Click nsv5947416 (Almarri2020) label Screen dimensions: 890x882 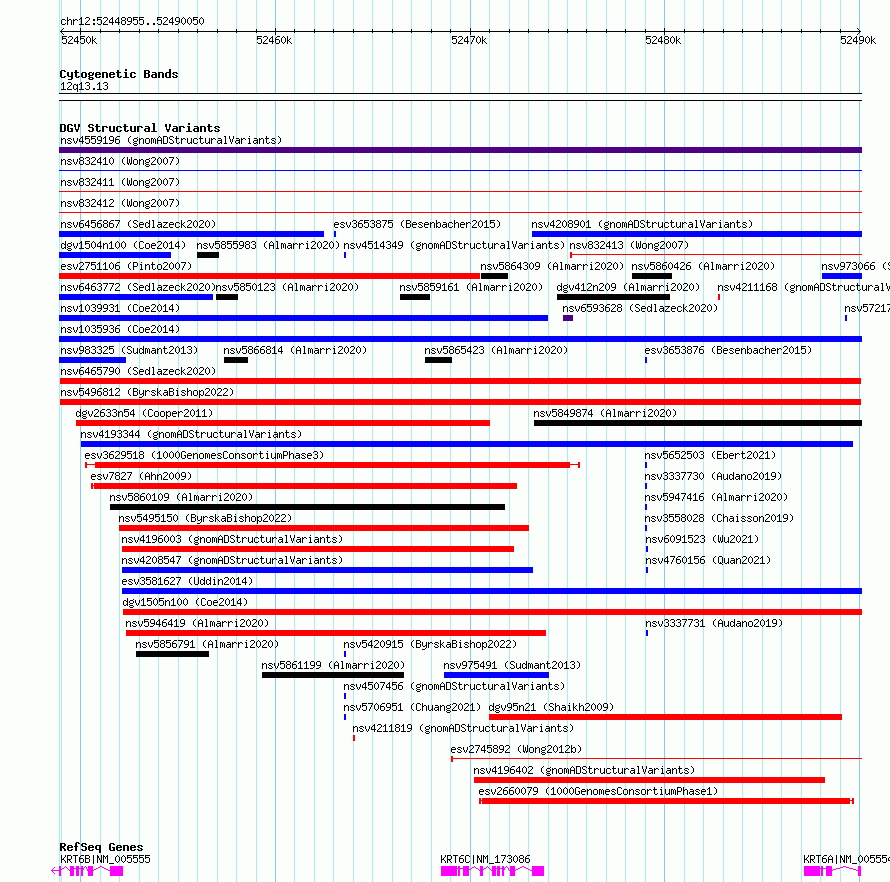[x=716, y=497]
